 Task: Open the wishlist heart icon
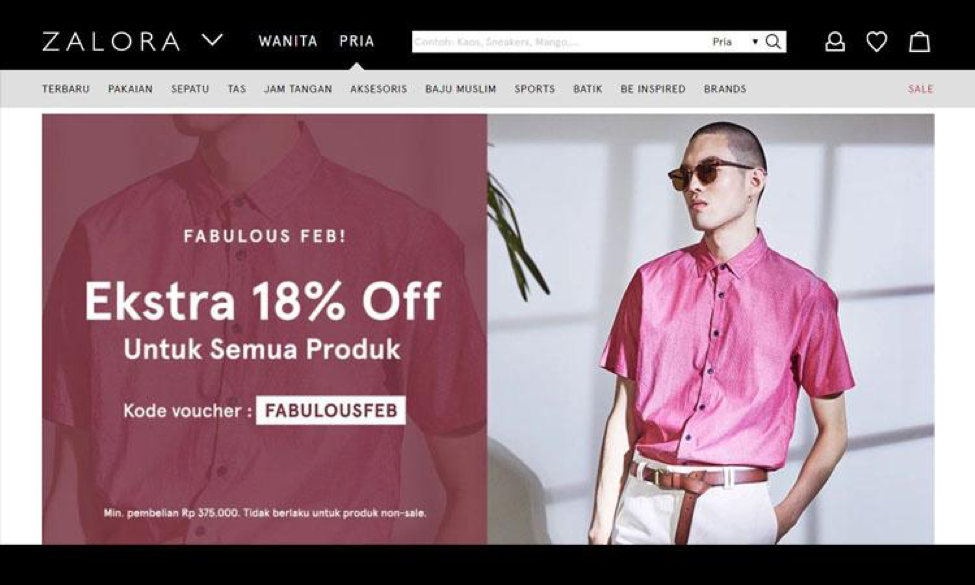tap(877, 42)
